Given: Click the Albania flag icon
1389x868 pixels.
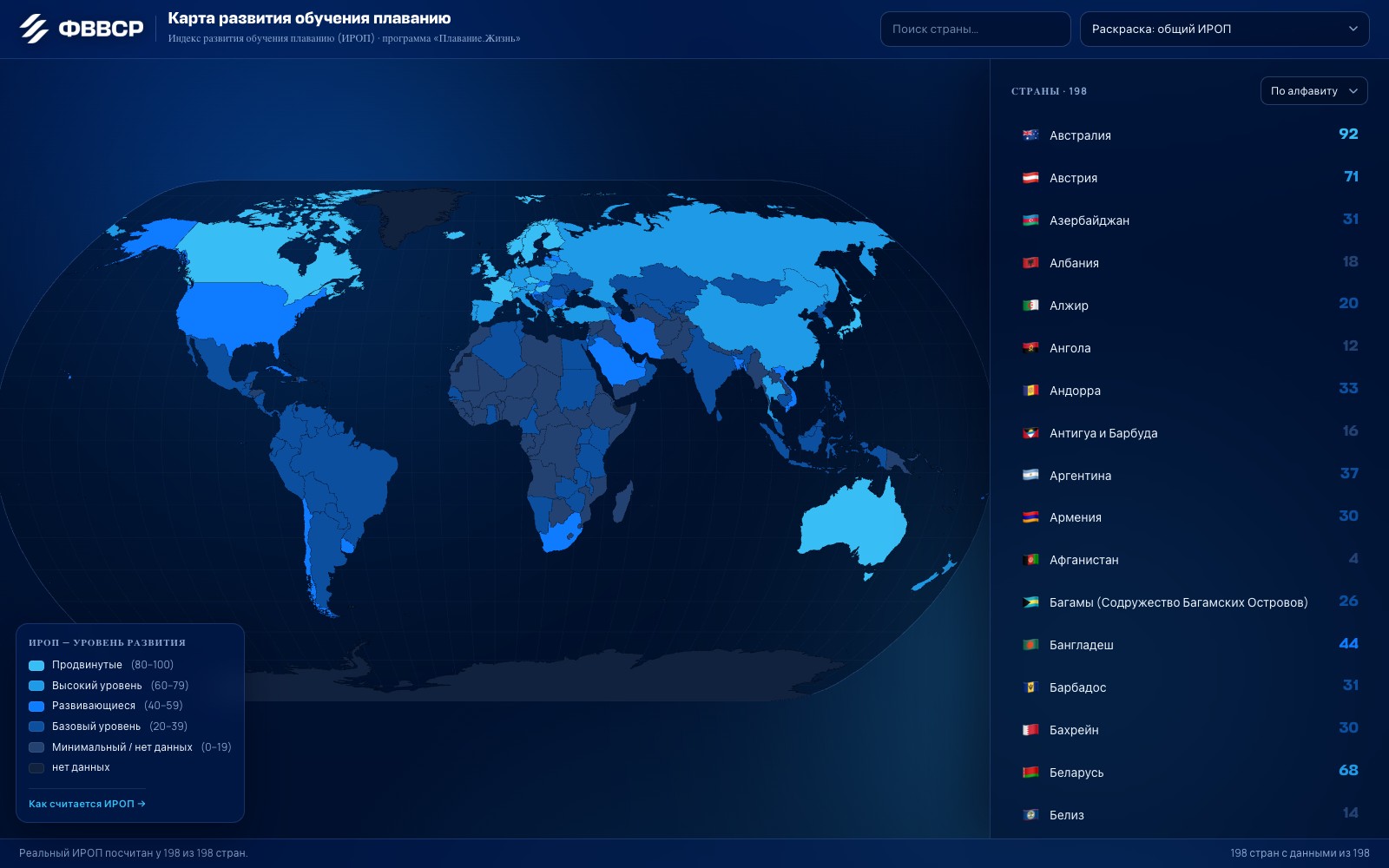Looking at the screenshot, I should pos(1030,262).
